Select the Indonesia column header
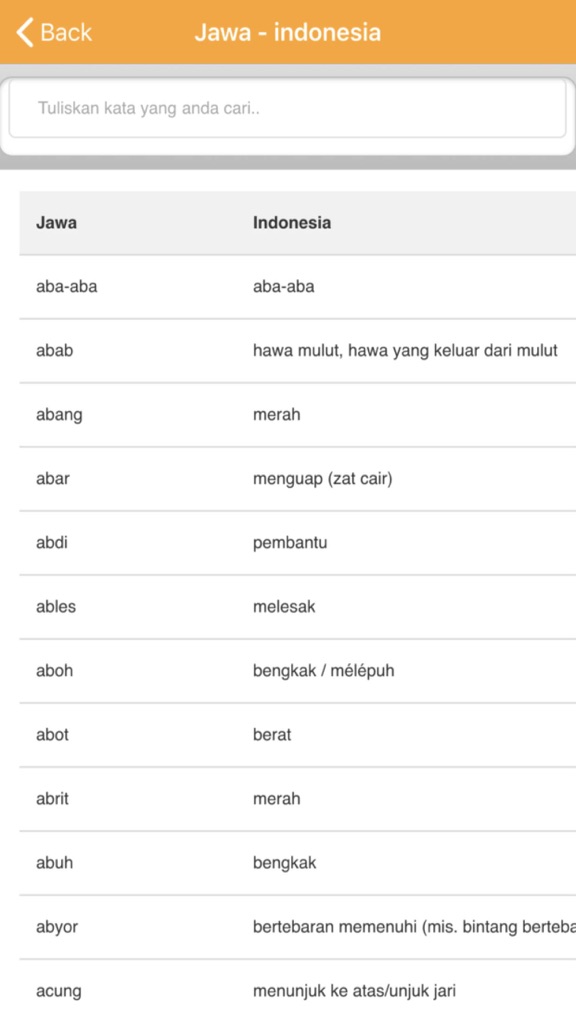 290,222
